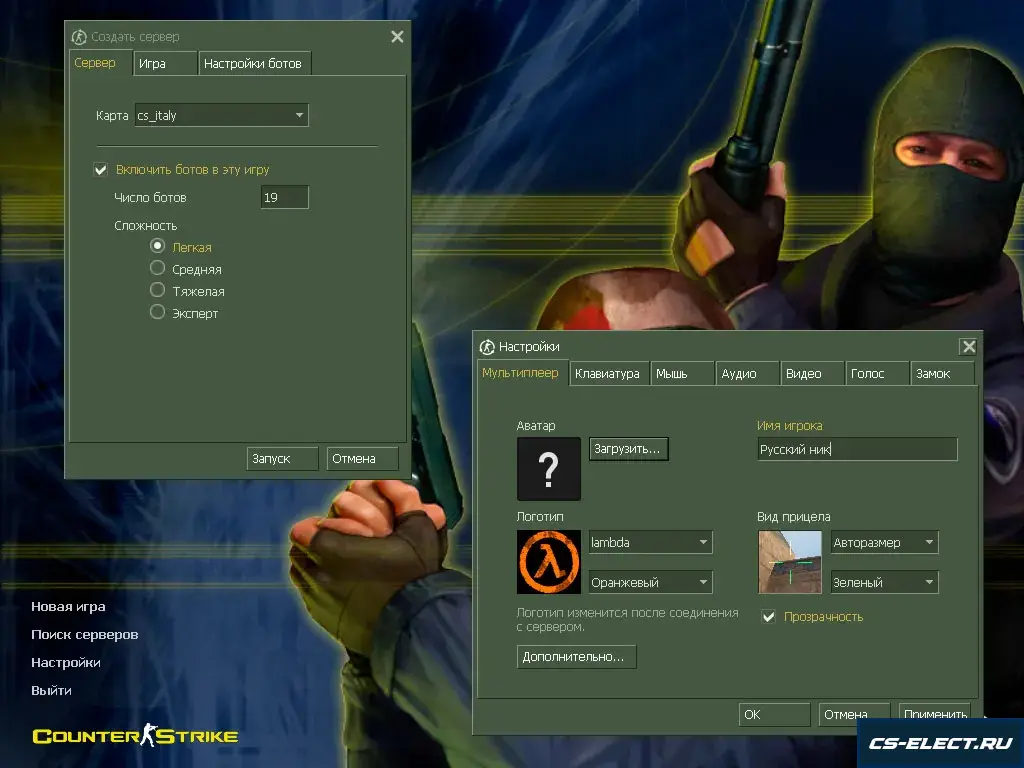This screenshot has height=768, width=1024.
Task: Open the Карта cs_italy dropdown
Action: coord(221,116)
